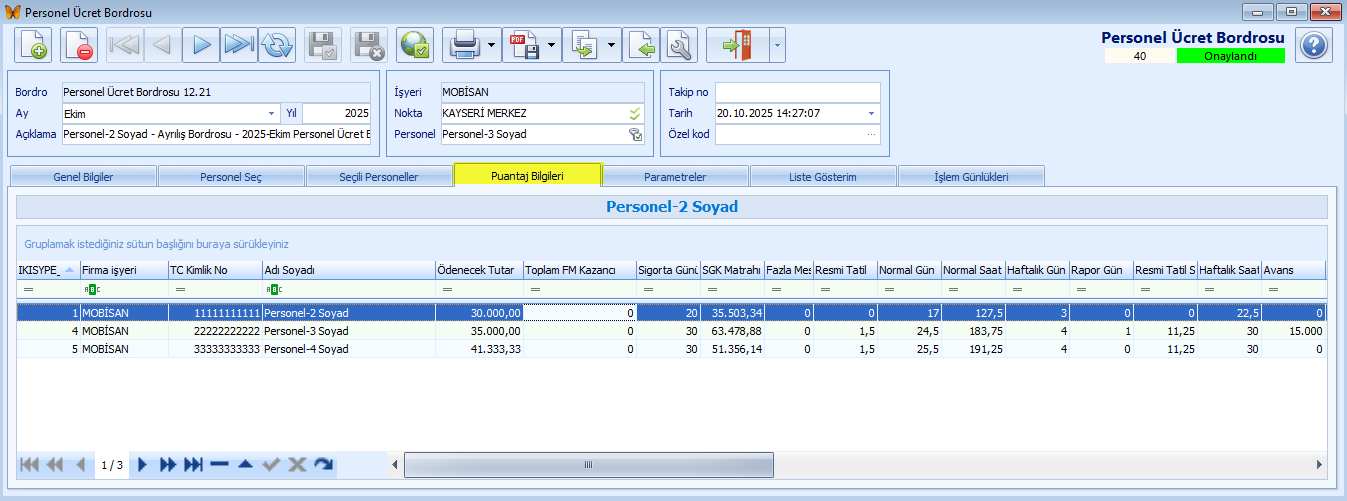The image size is (1347, 501).
Task: Click ellipsis button in Özel kod field
Action: click(871, 134)
